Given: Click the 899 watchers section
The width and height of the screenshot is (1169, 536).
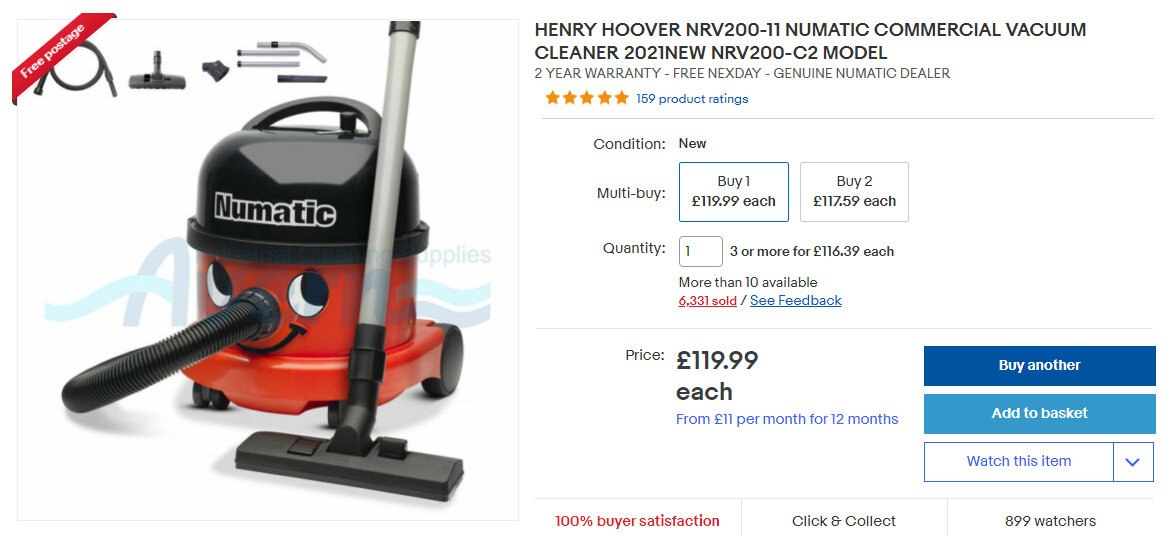Looking at the screenshot, I should (1050, 521).
